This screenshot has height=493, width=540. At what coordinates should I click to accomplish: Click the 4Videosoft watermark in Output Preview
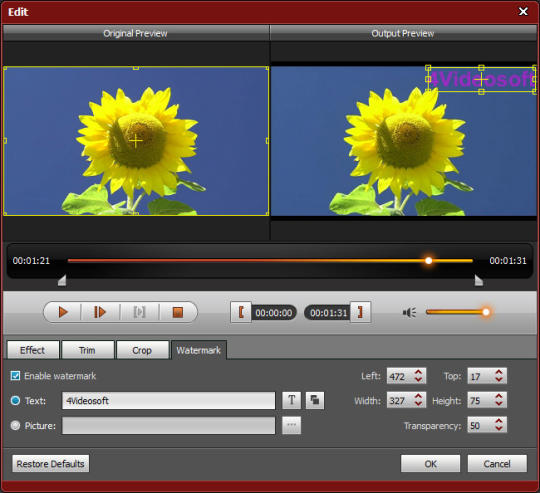(481, 80)
